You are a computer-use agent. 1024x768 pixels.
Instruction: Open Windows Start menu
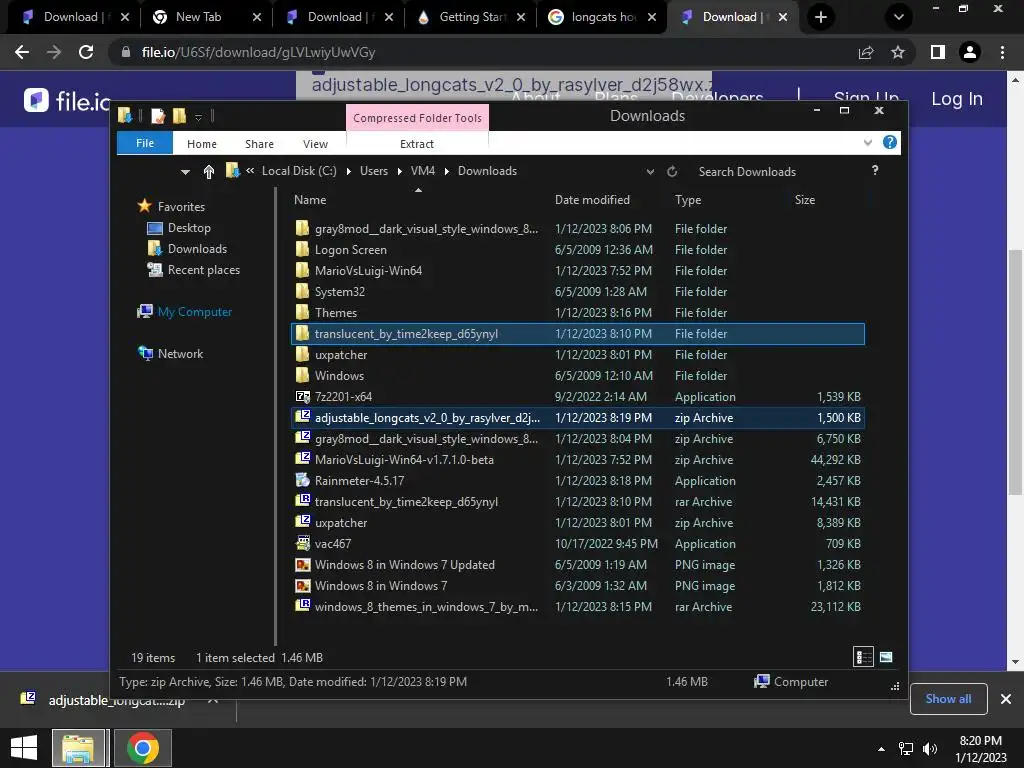(24, 748)
